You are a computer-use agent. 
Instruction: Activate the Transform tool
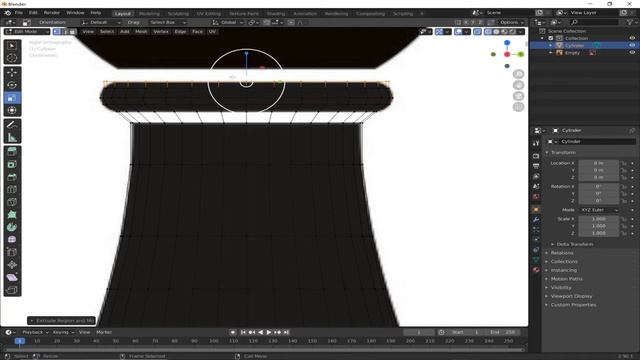pos(12,110)
